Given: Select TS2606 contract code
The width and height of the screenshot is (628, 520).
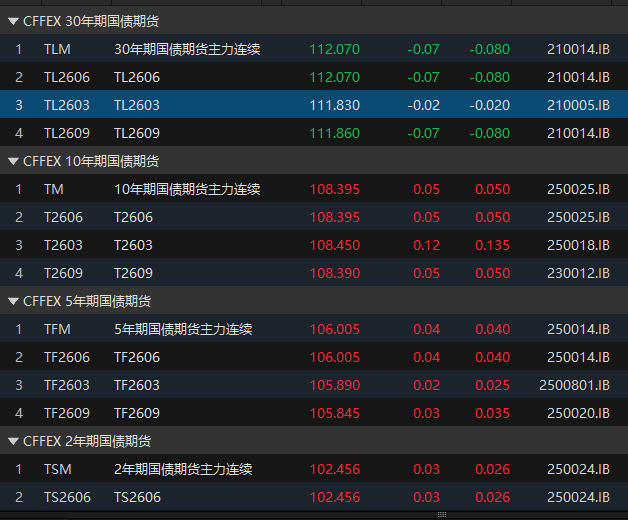Looking at the screenshot, I should tap(67, 497).
